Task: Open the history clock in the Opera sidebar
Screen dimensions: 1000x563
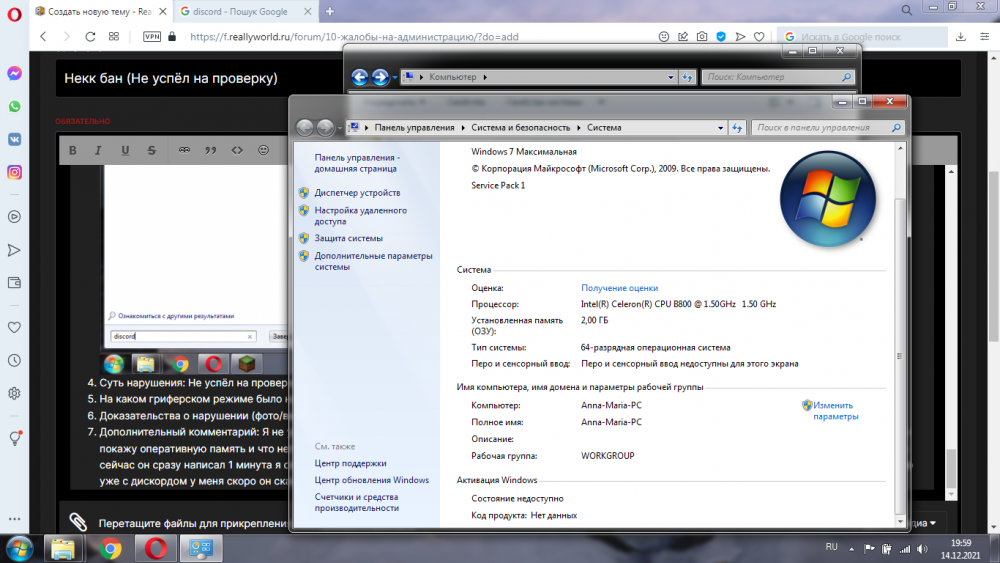Action: [14, 360]
